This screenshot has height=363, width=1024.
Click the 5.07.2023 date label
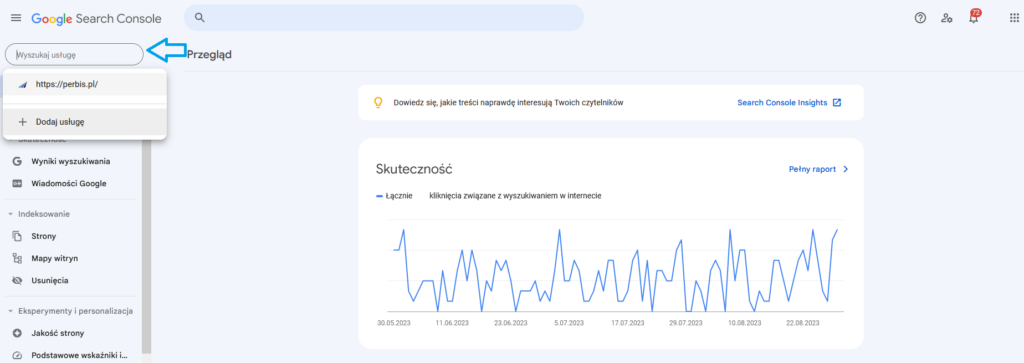(570, 323)
